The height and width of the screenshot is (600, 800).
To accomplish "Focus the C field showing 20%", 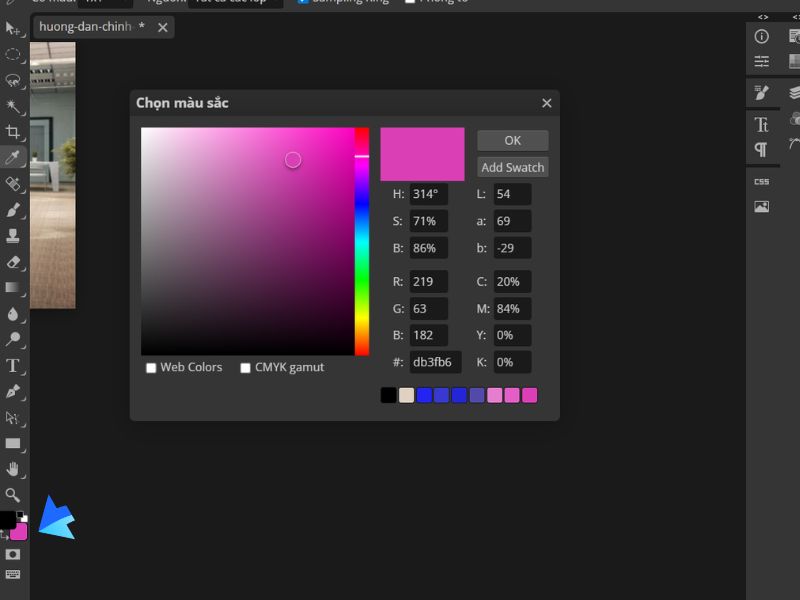I will pyautogui.click(x=512, y=282).
